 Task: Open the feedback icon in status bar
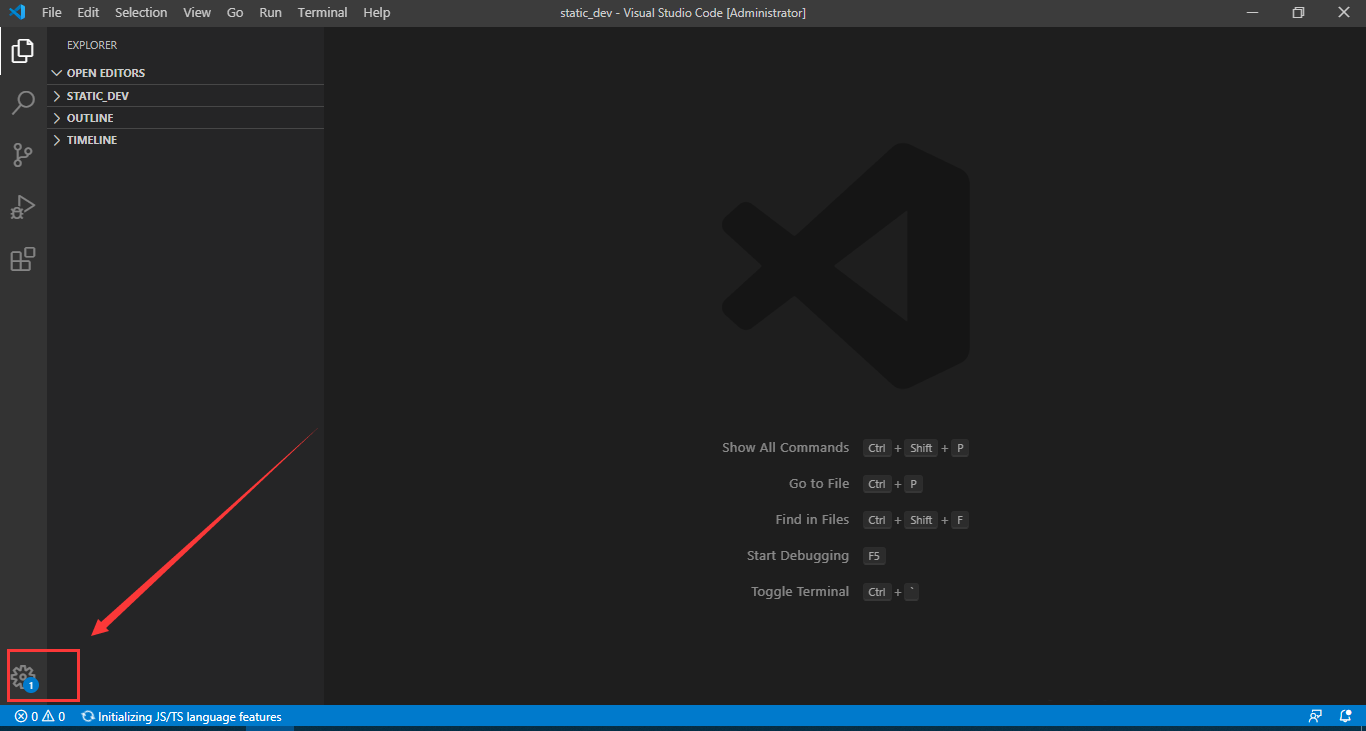click(1316, 716)
